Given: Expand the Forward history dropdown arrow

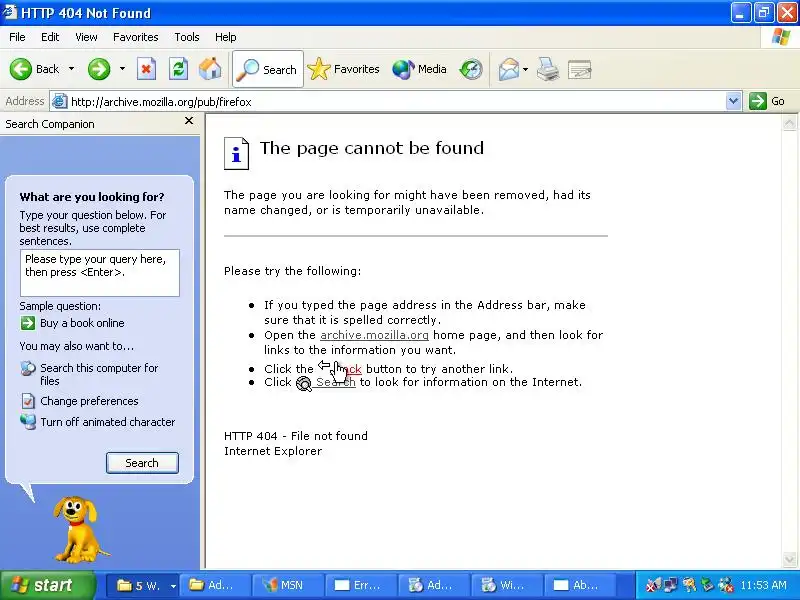Looking at the screenshot, I should [x=122, y=69].
